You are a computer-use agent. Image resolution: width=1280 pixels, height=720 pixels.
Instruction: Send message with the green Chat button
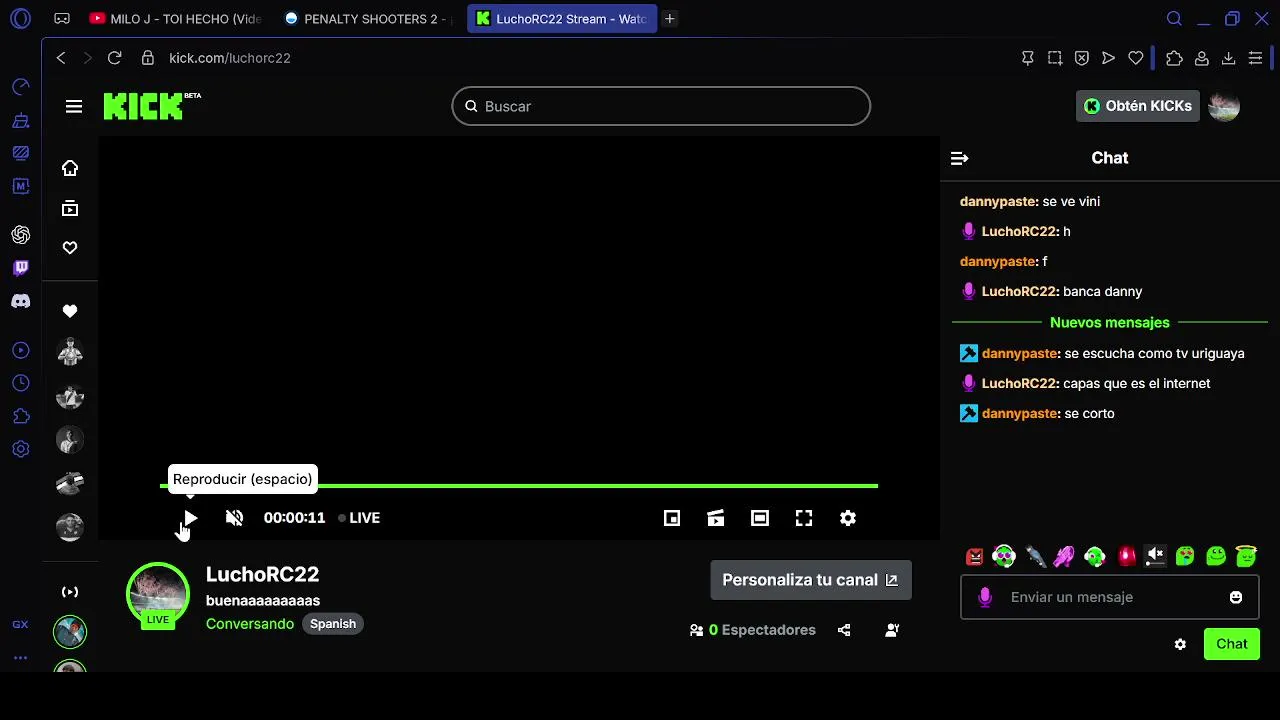pos(1231,644)
